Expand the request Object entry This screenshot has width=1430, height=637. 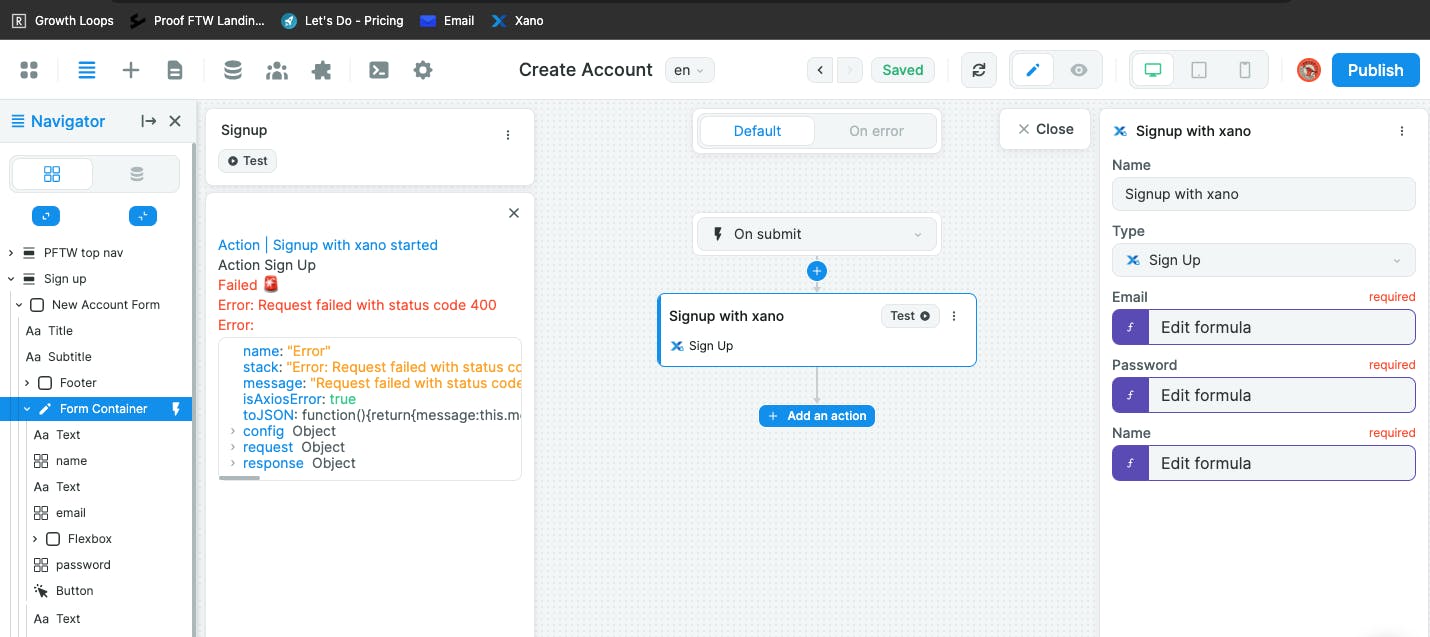[x=234, y=447]
